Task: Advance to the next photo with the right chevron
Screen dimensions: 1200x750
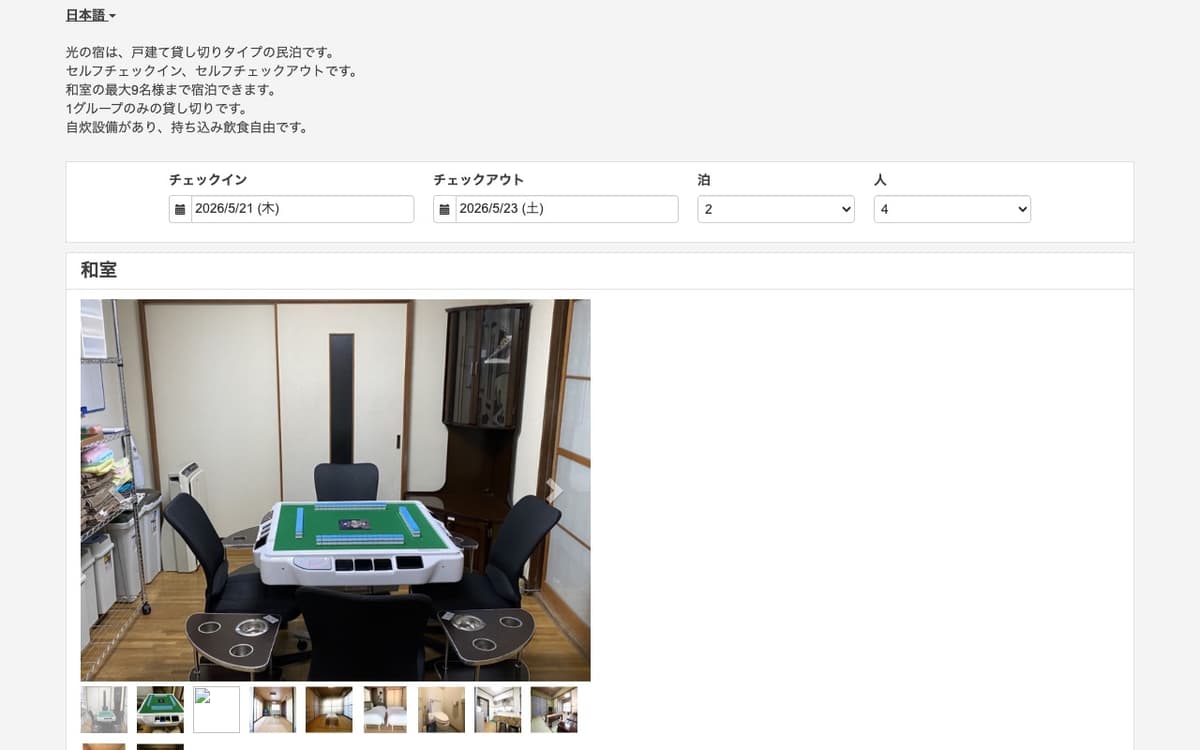Action: point(554,490)
